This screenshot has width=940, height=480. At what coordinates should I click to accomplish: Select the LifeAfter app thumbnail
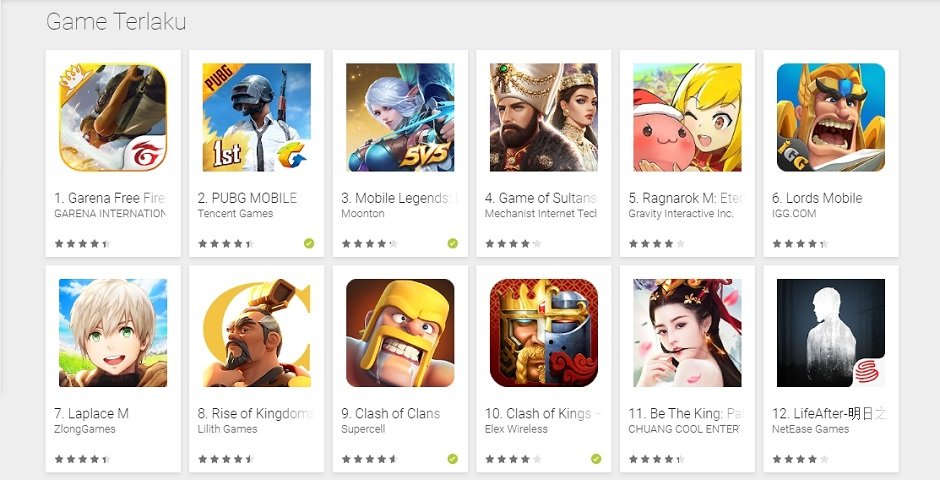coord(831,333)
